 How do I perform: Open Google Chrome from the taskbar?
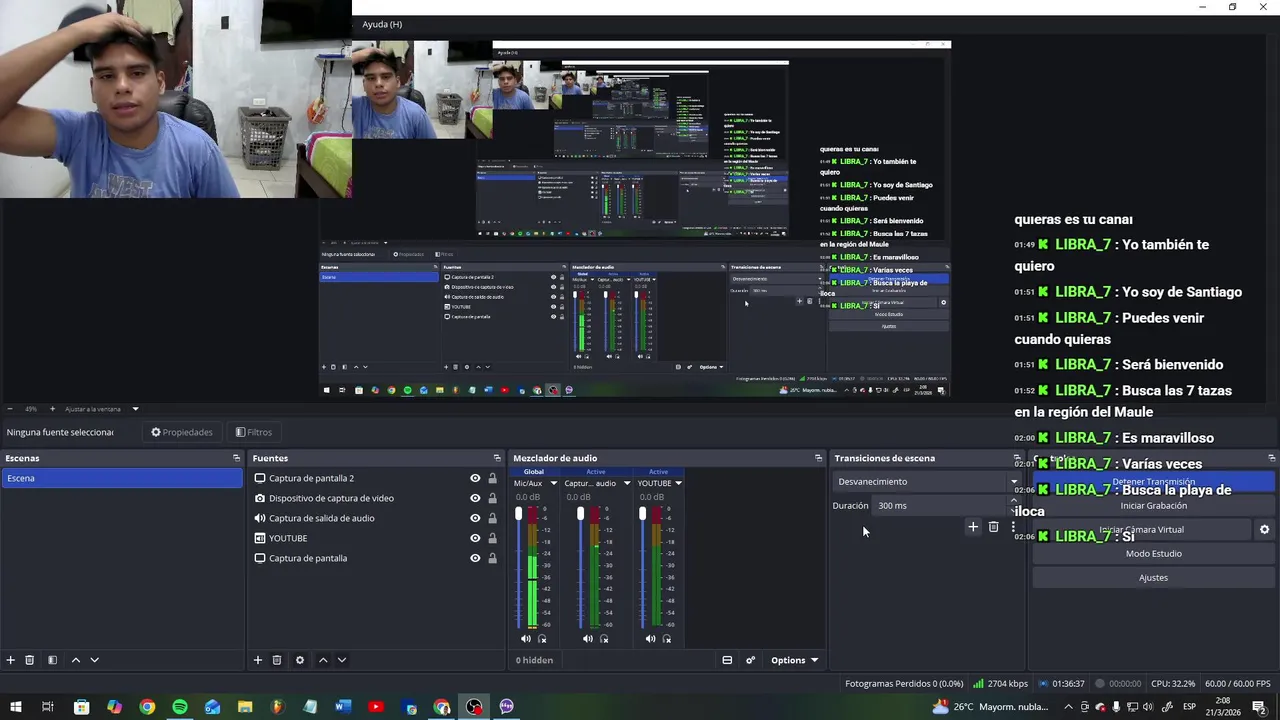[147, 707]
